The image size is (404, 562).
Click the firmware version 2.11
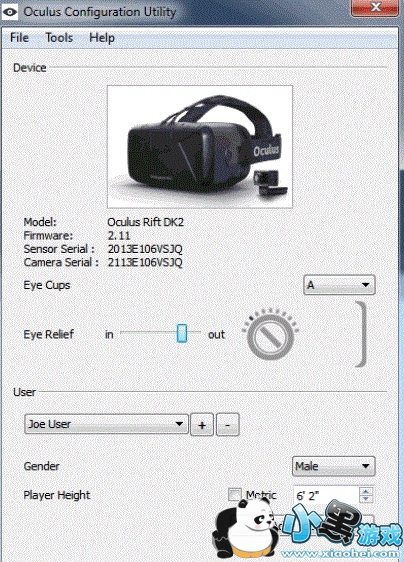(x=119, y=235)
